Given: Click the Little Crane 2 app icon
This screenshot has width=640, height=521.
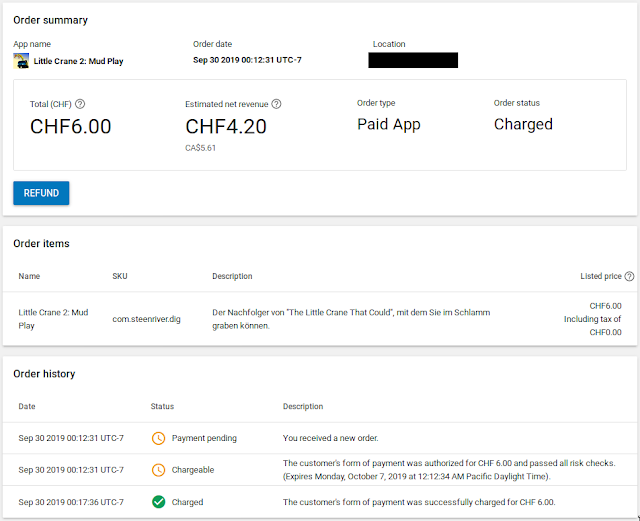Looking at the screenshot, I should tap(21, 61).
